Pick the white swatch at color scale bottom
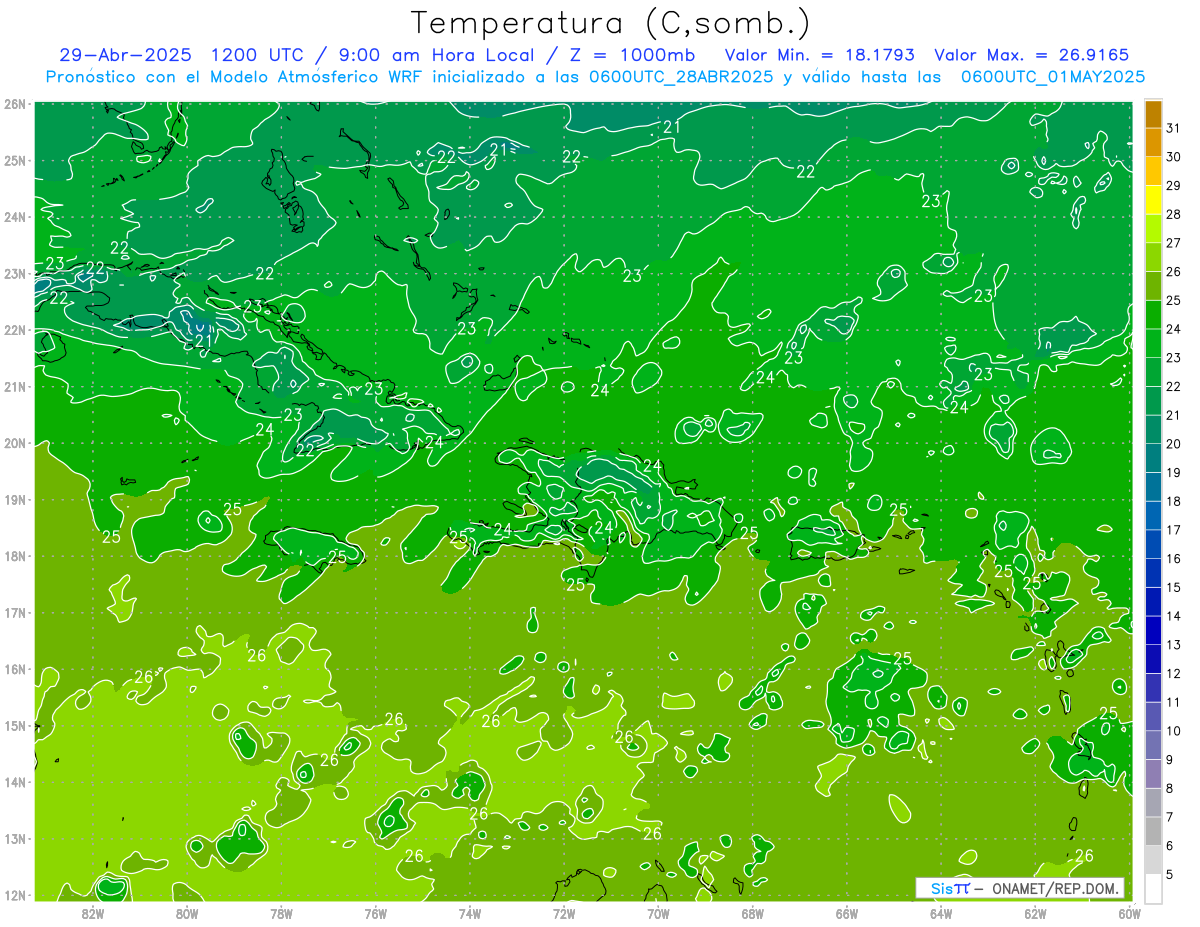Viewport: 1200px width, 927px height. [x=1153, y=889]
